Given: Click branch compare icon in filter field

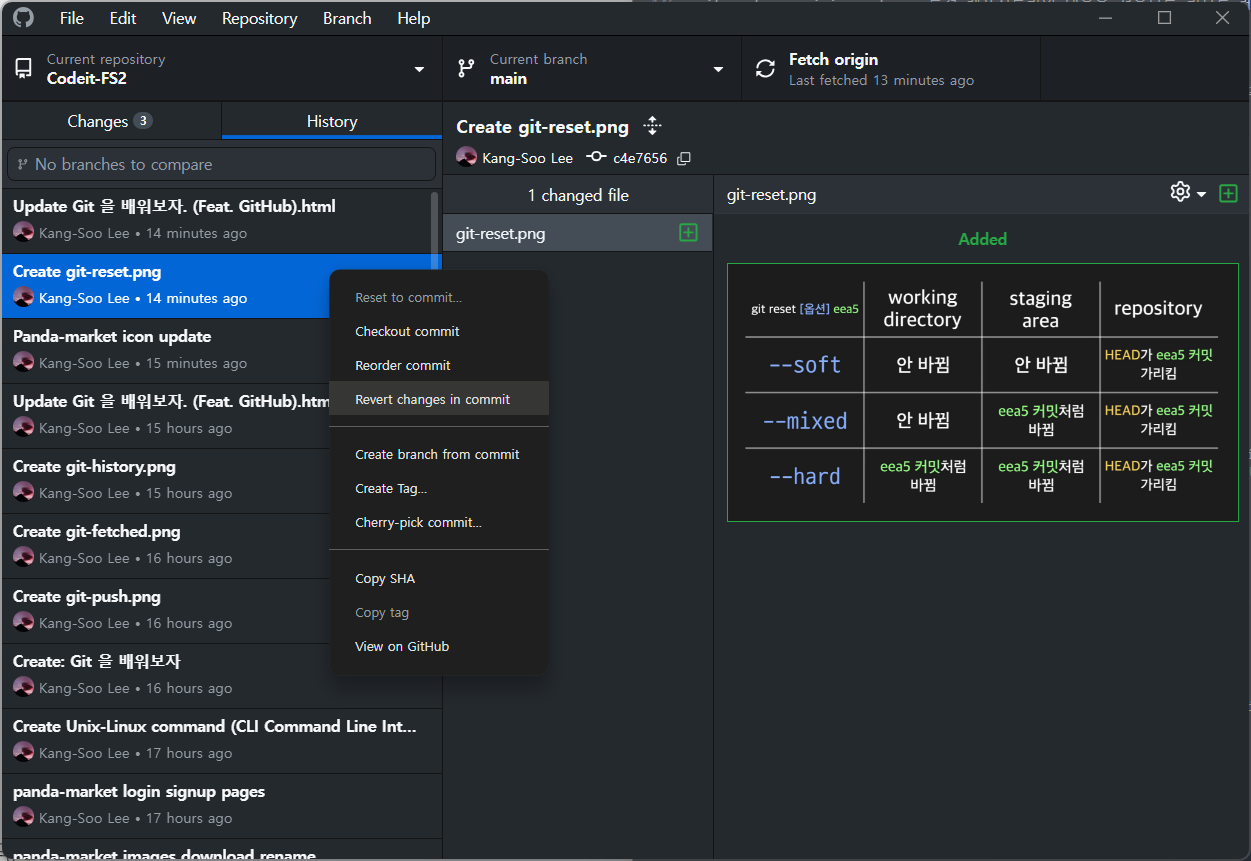Looking at the screenshot, I should pos(22,164).
